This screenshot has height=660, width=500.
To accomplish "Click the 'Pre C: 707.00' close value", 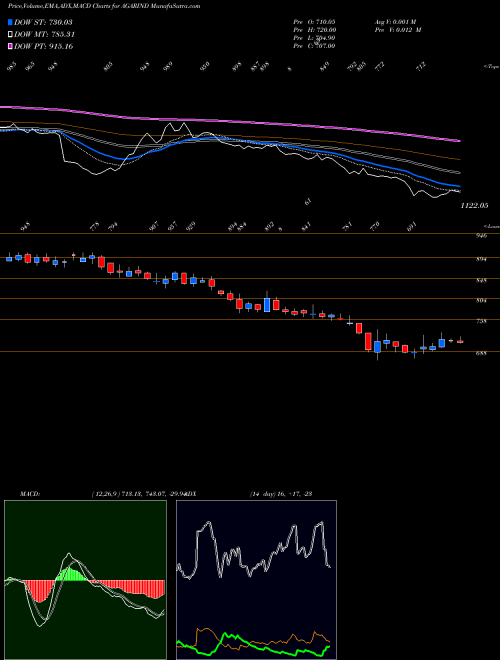I will pos(314,46).
